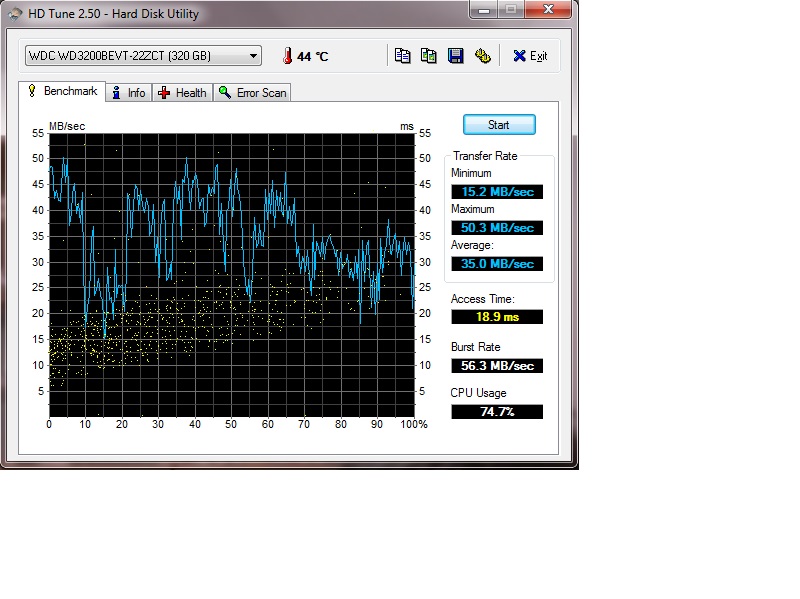Click the HD Tune title bar app icon
This screenshot has height=599, width=800.
point(15,14)
